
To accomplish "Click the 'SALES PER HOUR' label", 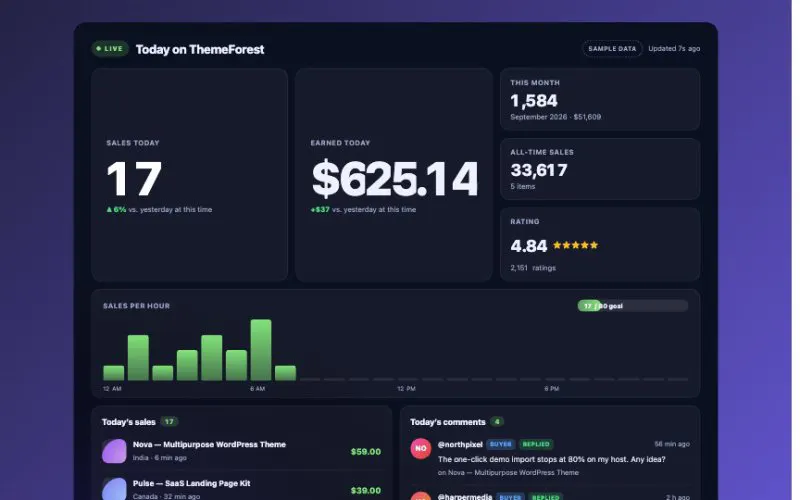I will coord(136,306).
